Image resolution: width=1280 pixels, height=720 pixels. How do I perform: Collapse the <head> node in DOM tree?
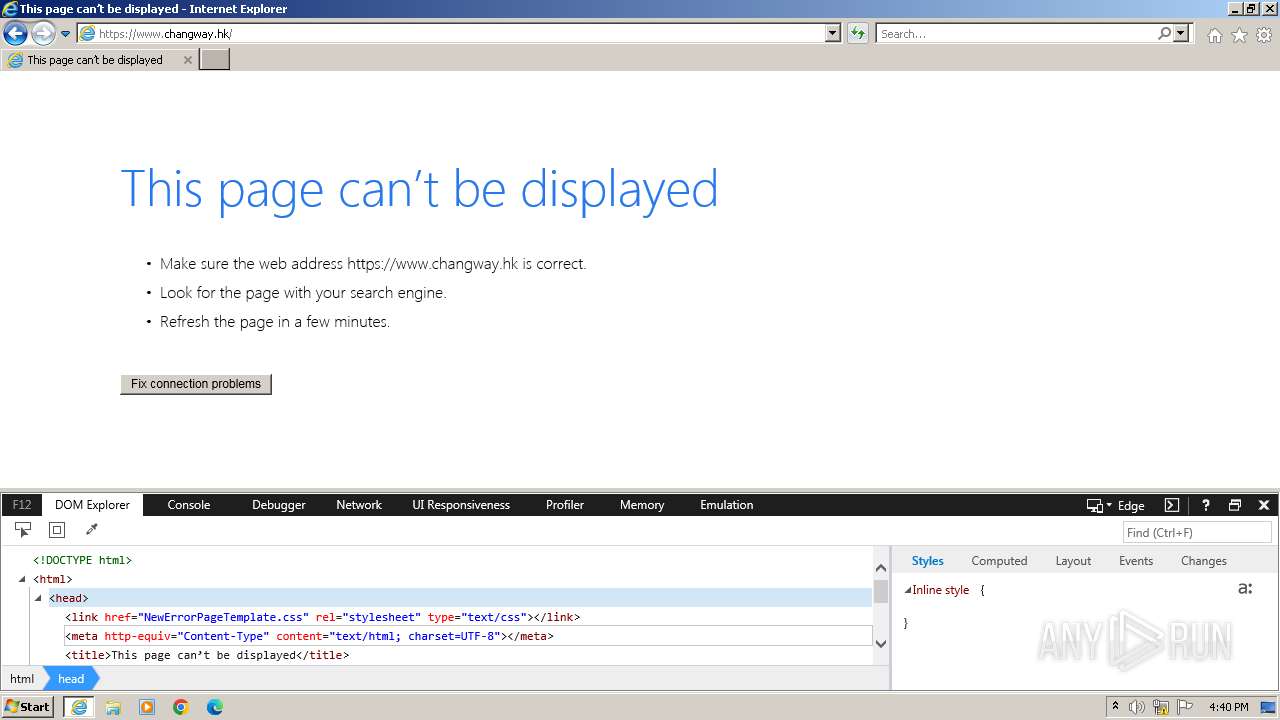pyautogui.click(x=38, y=598)
